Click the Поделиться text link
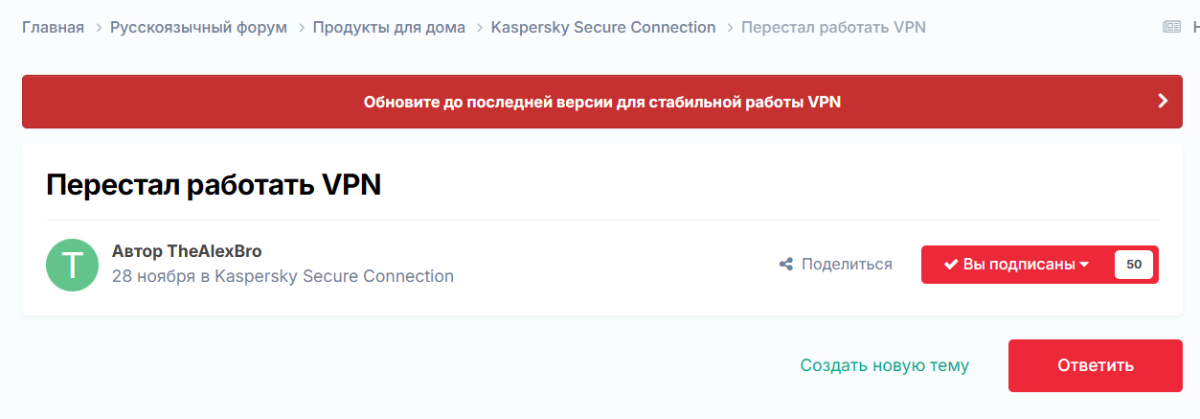This screenshot has width=1200, height=419. tap(846, 265)
